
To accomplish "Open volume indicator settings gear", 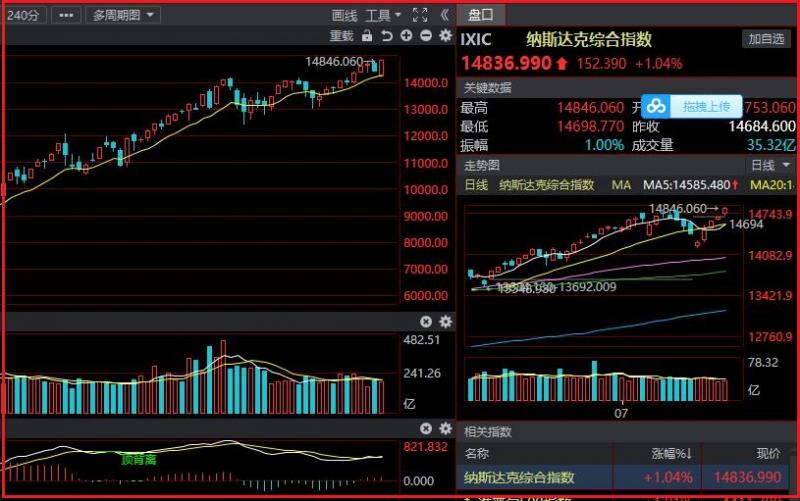I will (445, 321).
